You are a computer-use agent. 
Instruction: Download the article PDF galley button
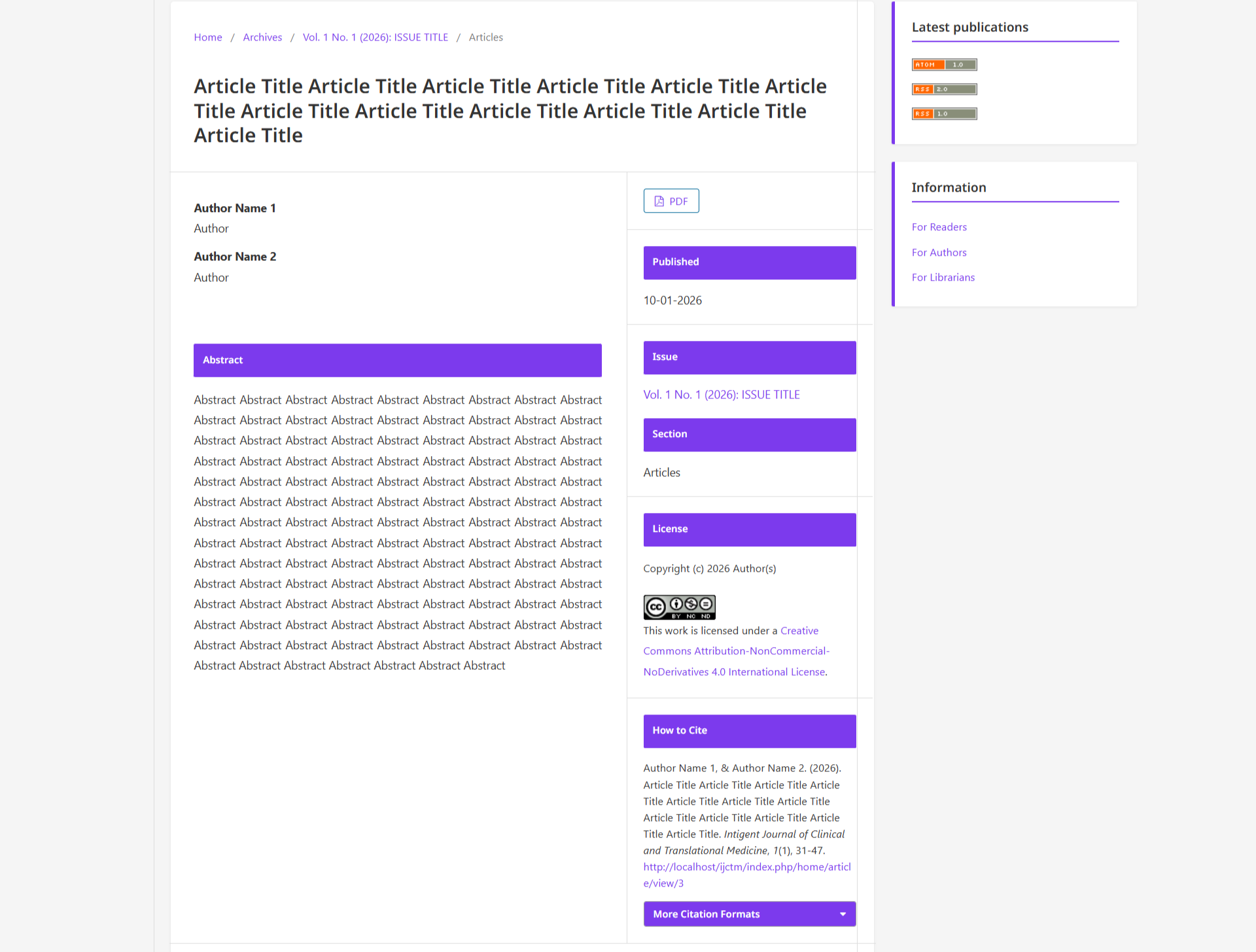[671, 201]
